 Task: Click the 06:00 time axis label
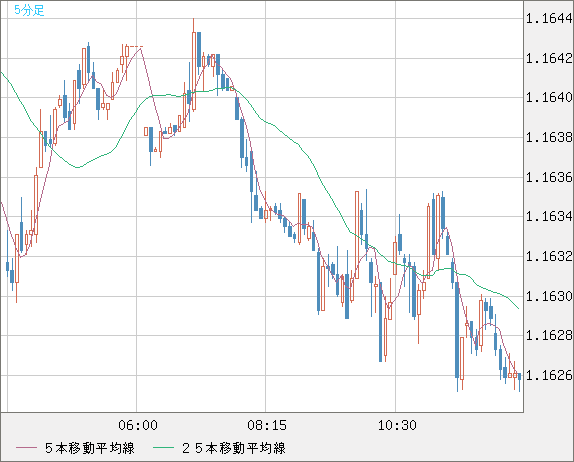point(138,425)
